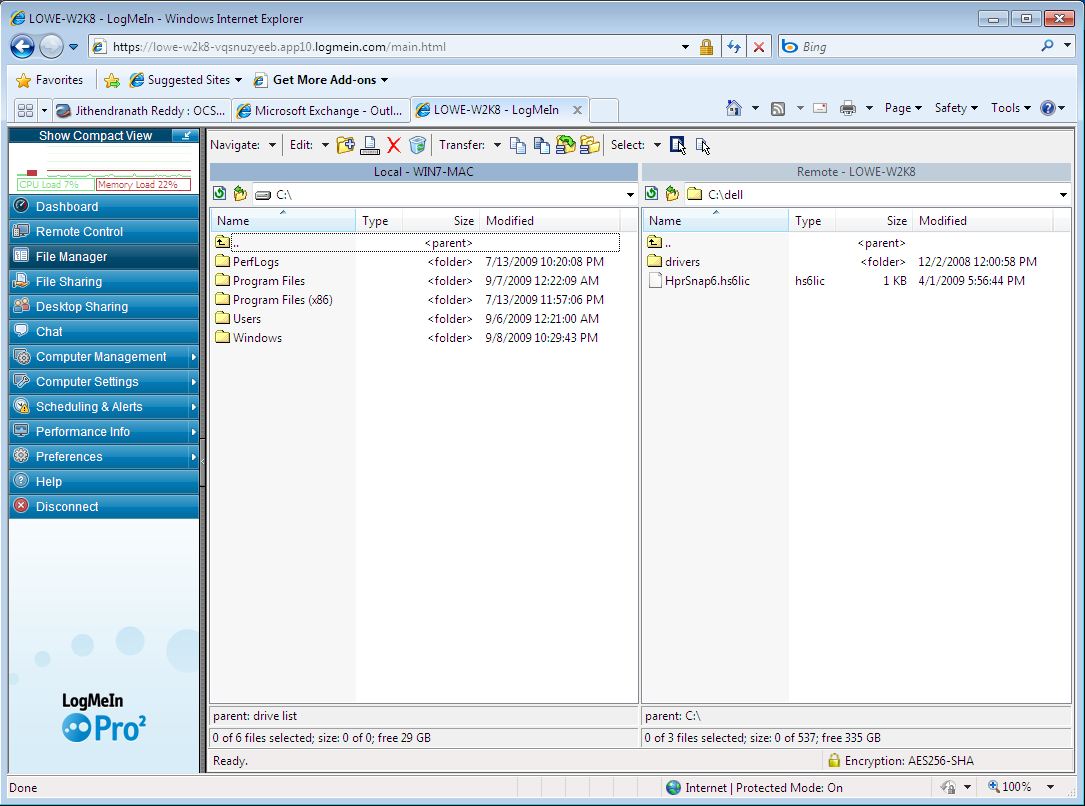Sort local files by Modified column
This screenshot has height=806, width=1085.
pos(510,221)
